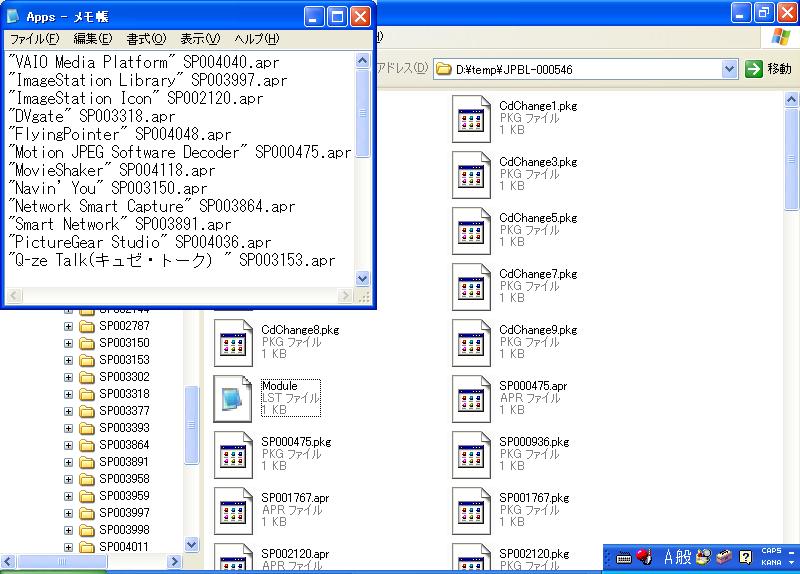Image resolution: width=800 pixels, height=574 pixels.
Task: Open the 書式(O) menu in Notepad
Action: pyautogui.click(x=146, y=39)
